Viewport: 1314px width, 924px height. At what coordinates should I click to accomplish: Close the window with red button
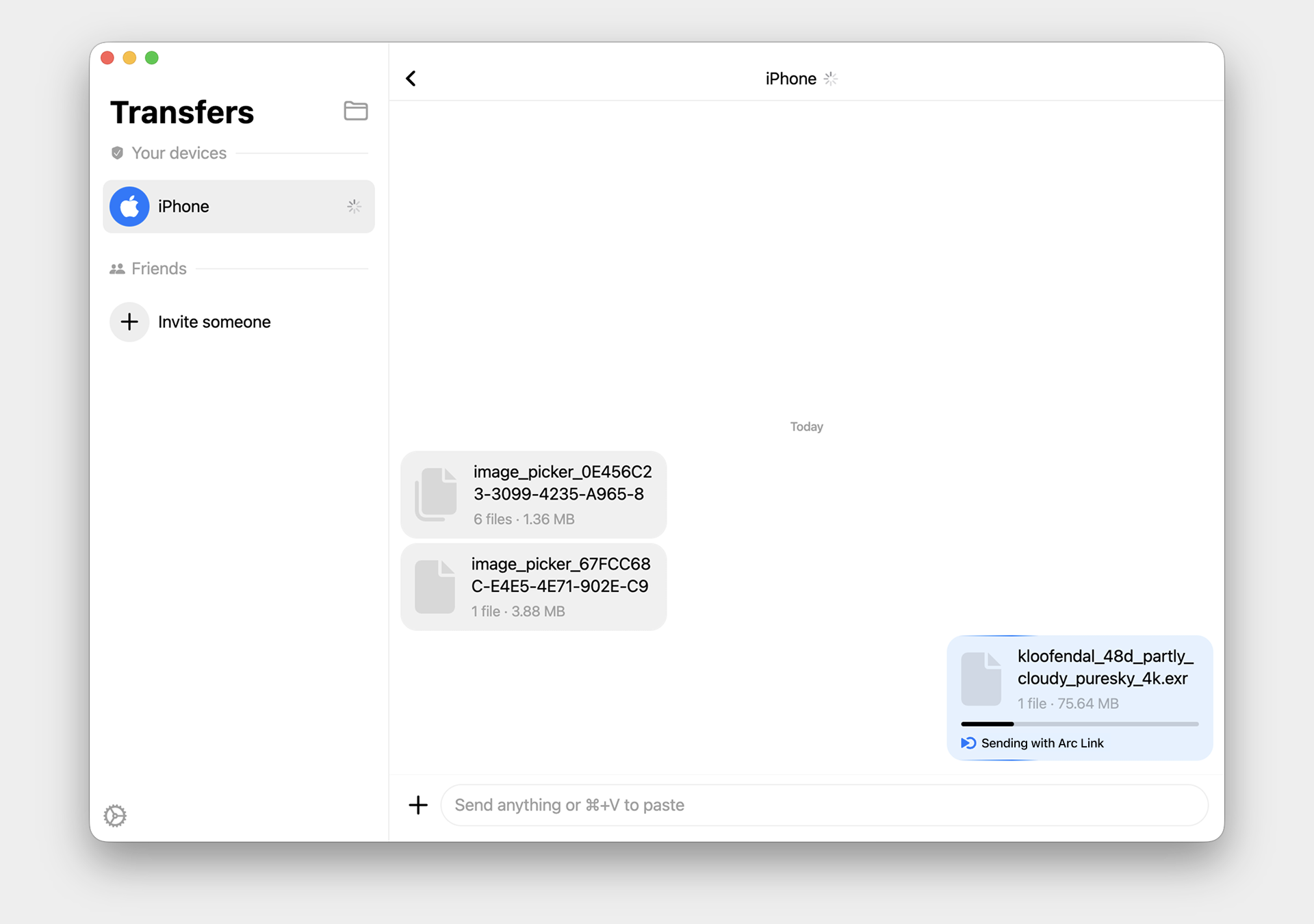coord(107,57)
